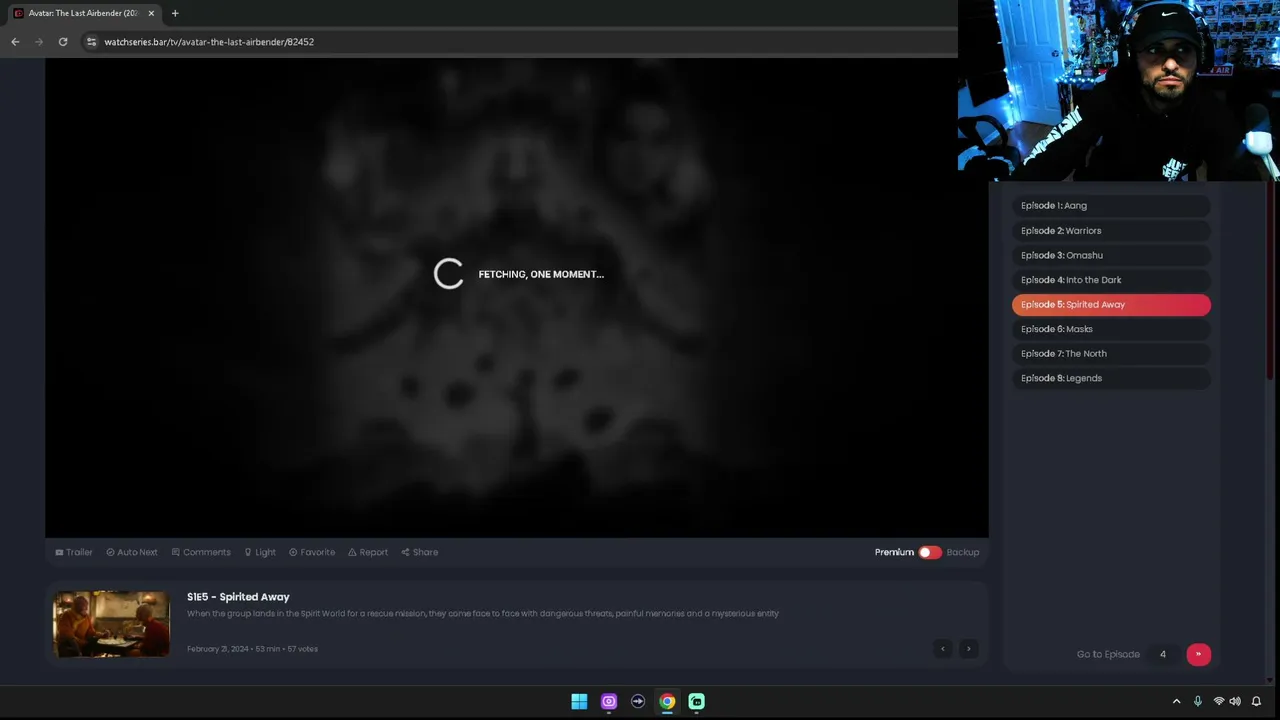This screenshot has height=720, width=1280.
Task: Toggle the Premium/Backup server switch
Action: (930, 552)
